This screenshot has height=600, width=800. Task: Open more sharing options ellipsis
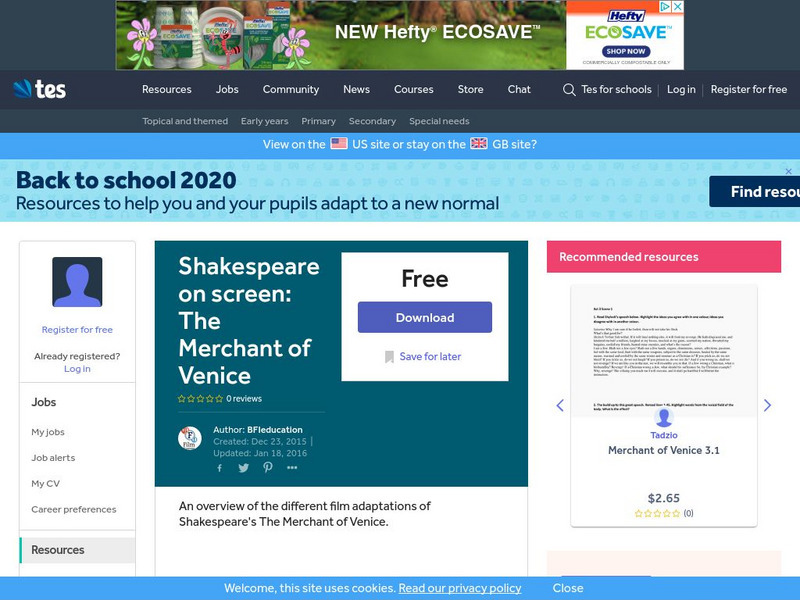pyautogui.click(x=292, y=467)
